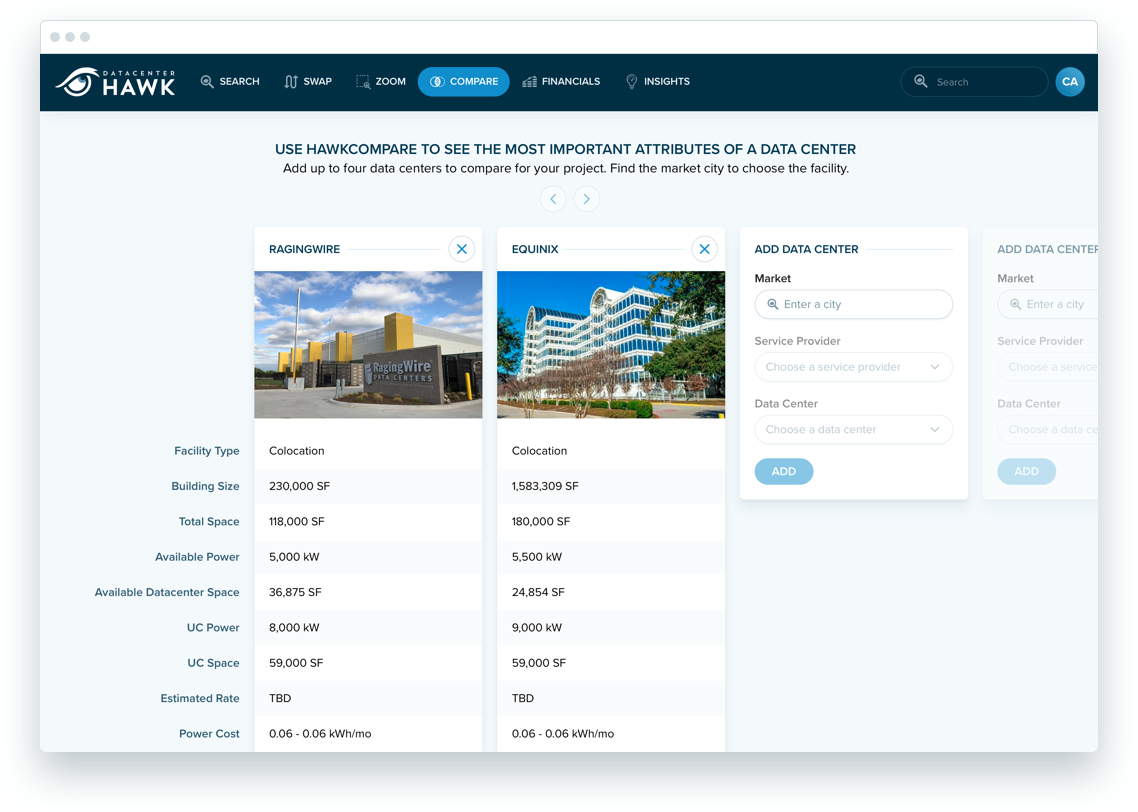Click the 'Available Power' row label
This screenshot has width=1138, height=812.
[x=197, y=557]
